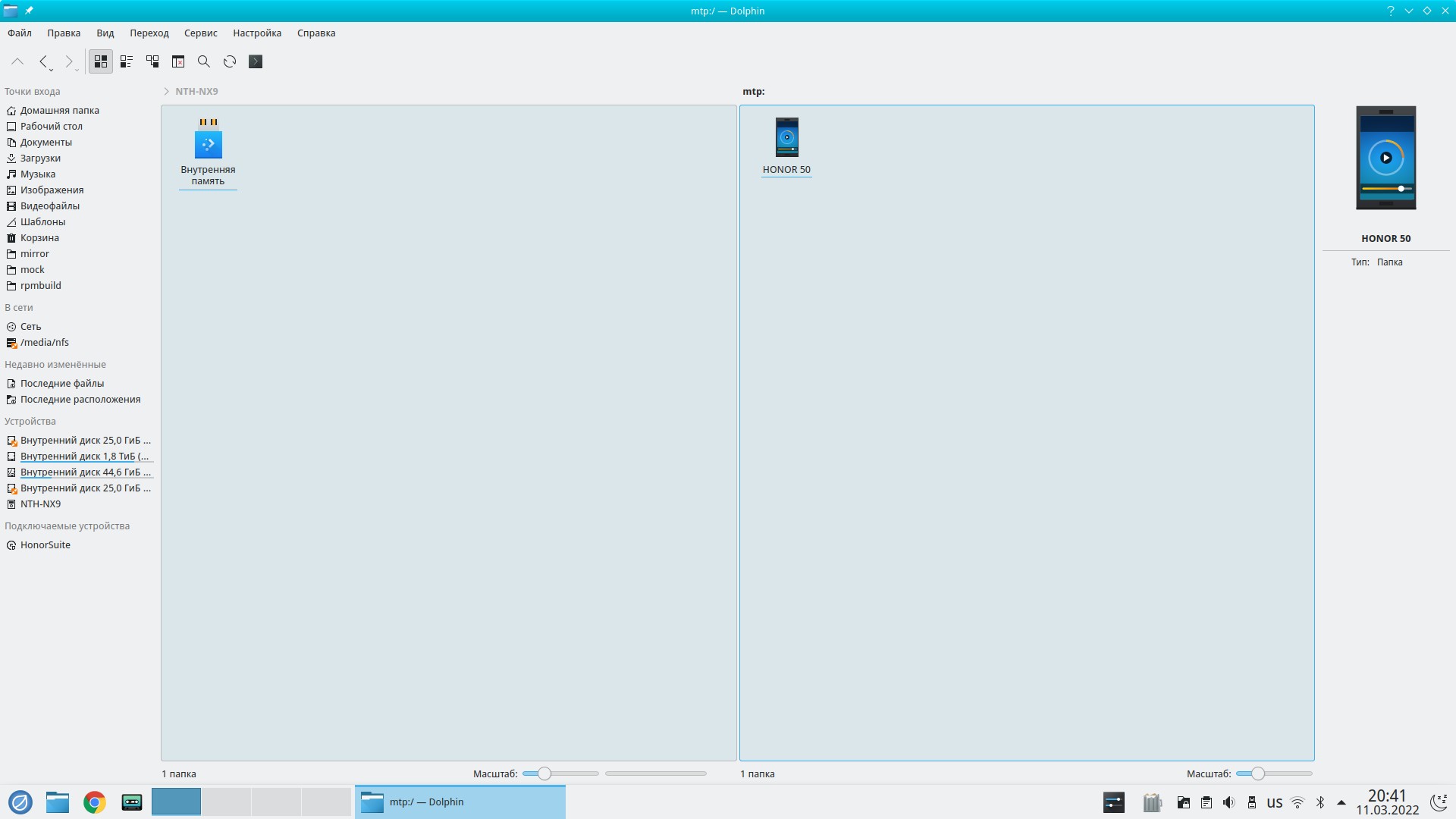Expand breadcrumb arrow before NTH-NX9

pyautogui.click(x=166, y=91)
